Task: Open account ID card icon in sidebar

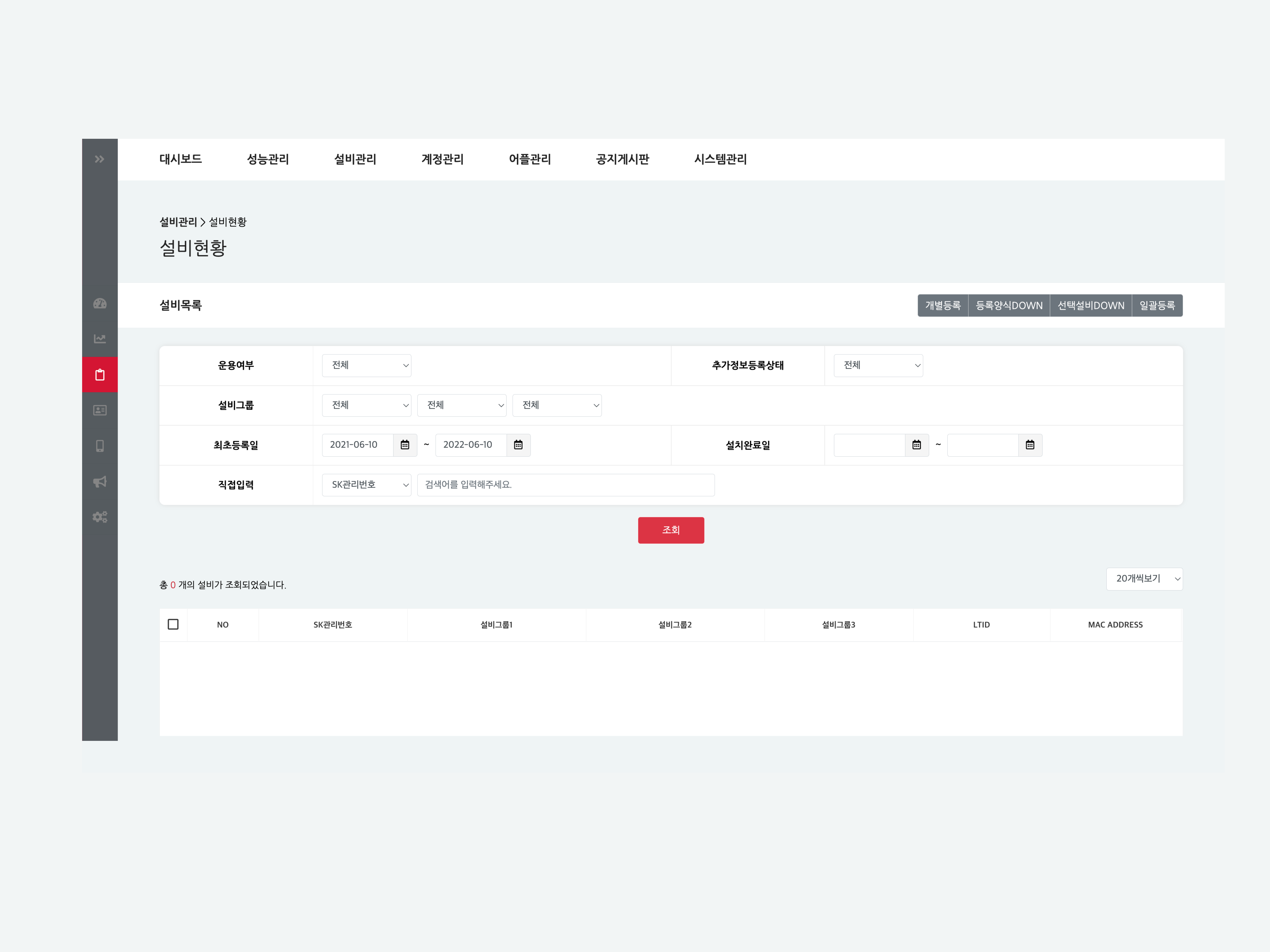Action: pos(100,410)
